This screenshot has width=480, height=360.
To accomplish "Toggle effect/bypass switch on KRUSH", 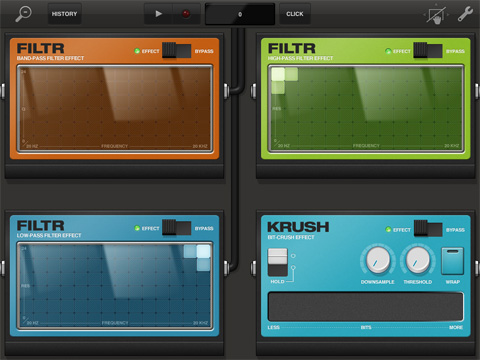I will point(428,229).
